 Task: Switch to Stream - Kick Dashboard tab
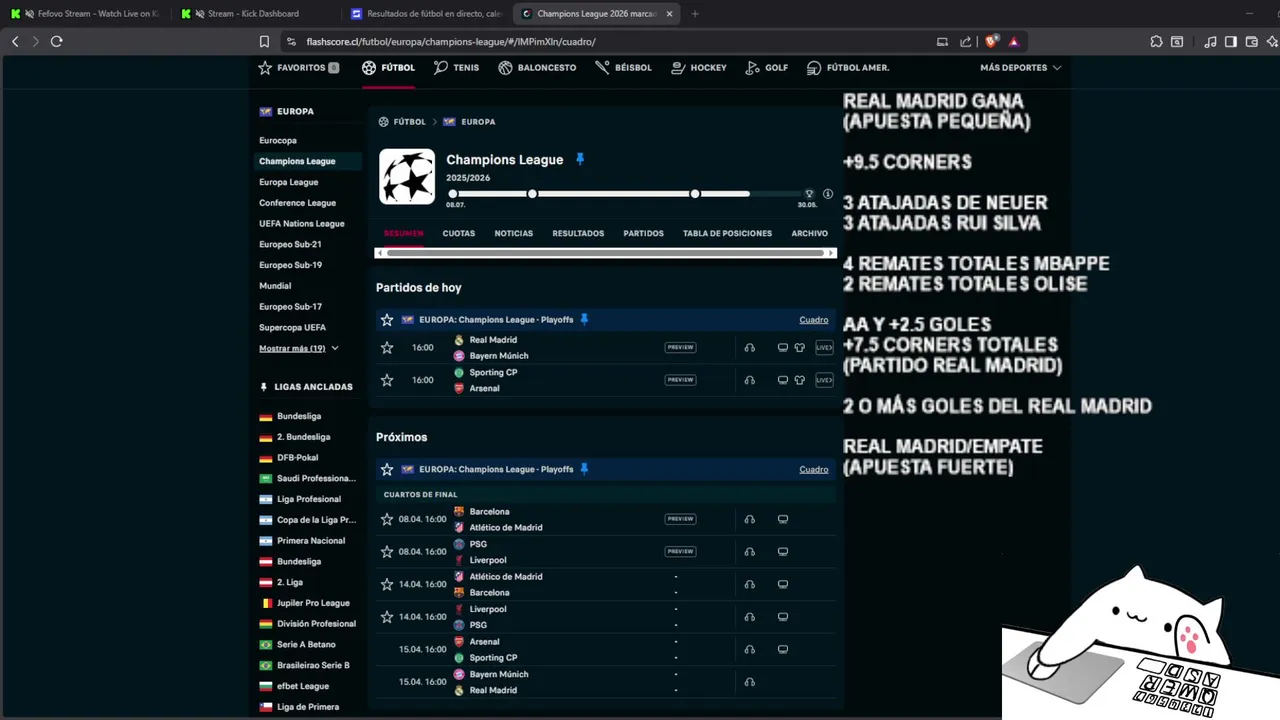point(254,14)
